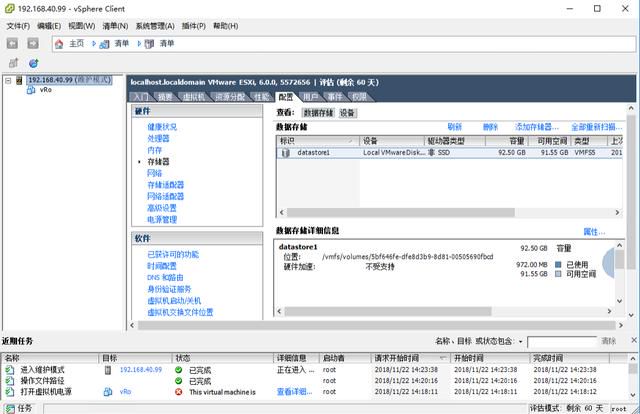This screenshot has width=640, height=414.
Task: Close the recent tasks panel with X
Action: point(634,340)
